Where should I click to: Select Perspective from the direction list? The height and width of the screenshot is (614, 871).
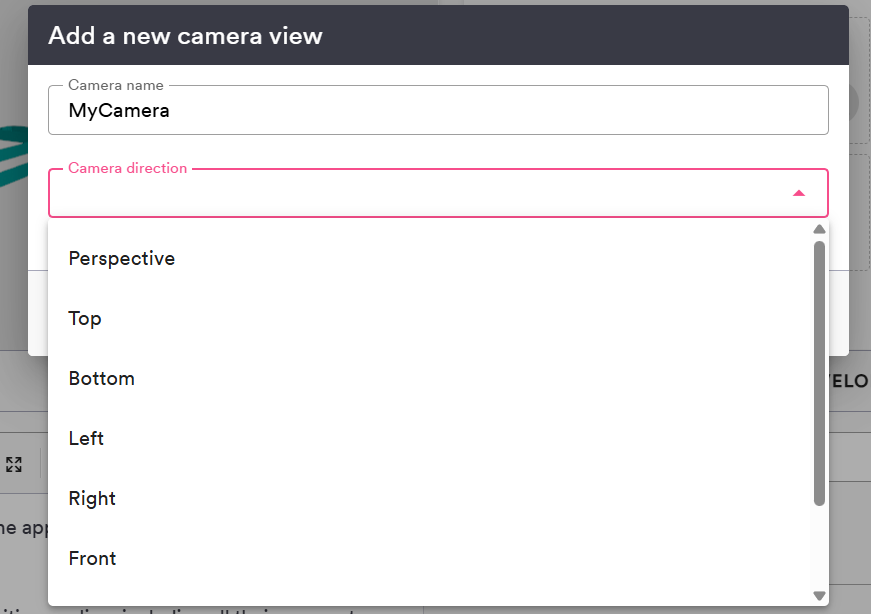[x=122, y=258]
